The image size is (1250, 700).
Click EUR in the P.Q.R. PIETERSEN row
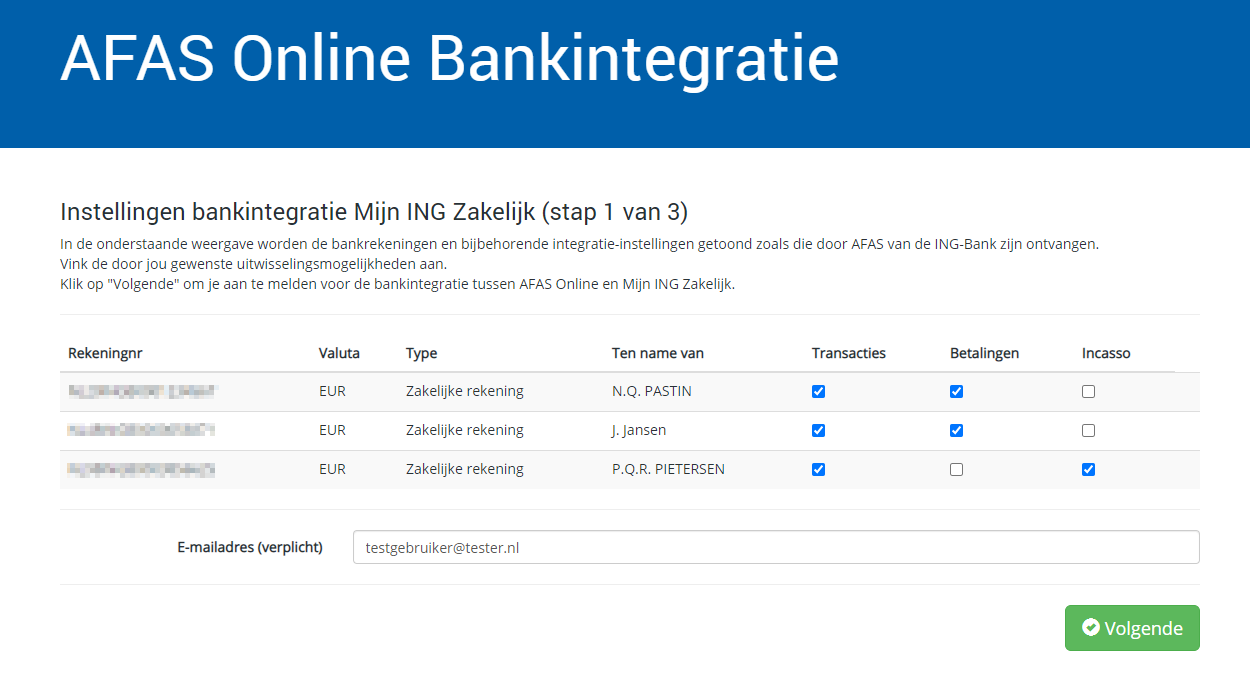(332, 469)
